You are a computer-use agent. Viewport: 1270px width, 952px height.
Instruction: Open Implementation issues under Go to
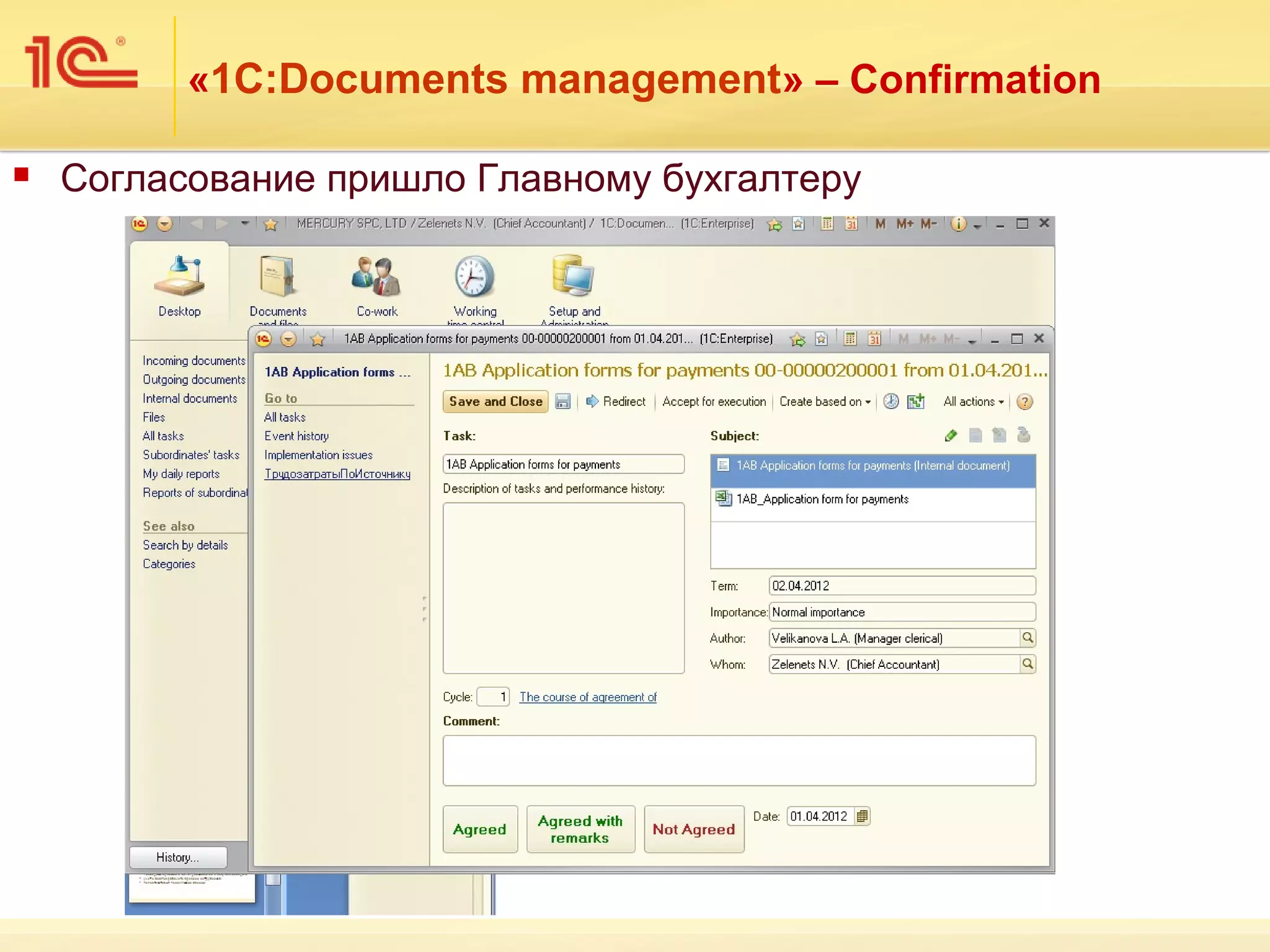pos(318,455)
